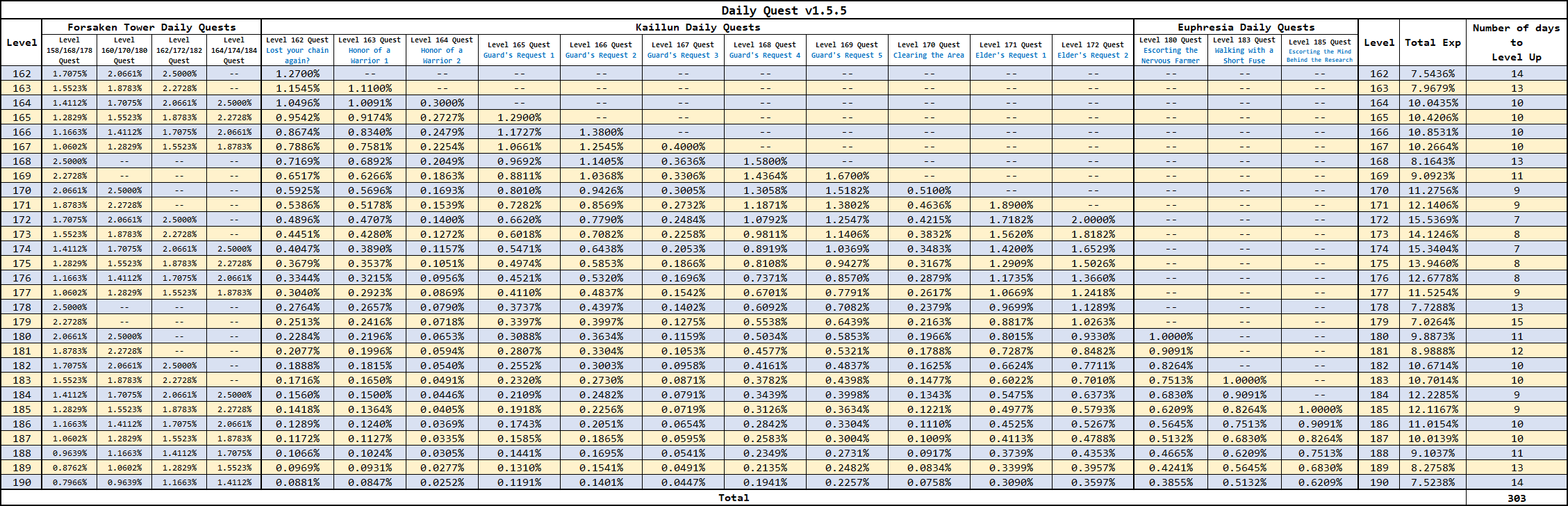Select the "Lost your chain again?" quest header

[297, 50]
